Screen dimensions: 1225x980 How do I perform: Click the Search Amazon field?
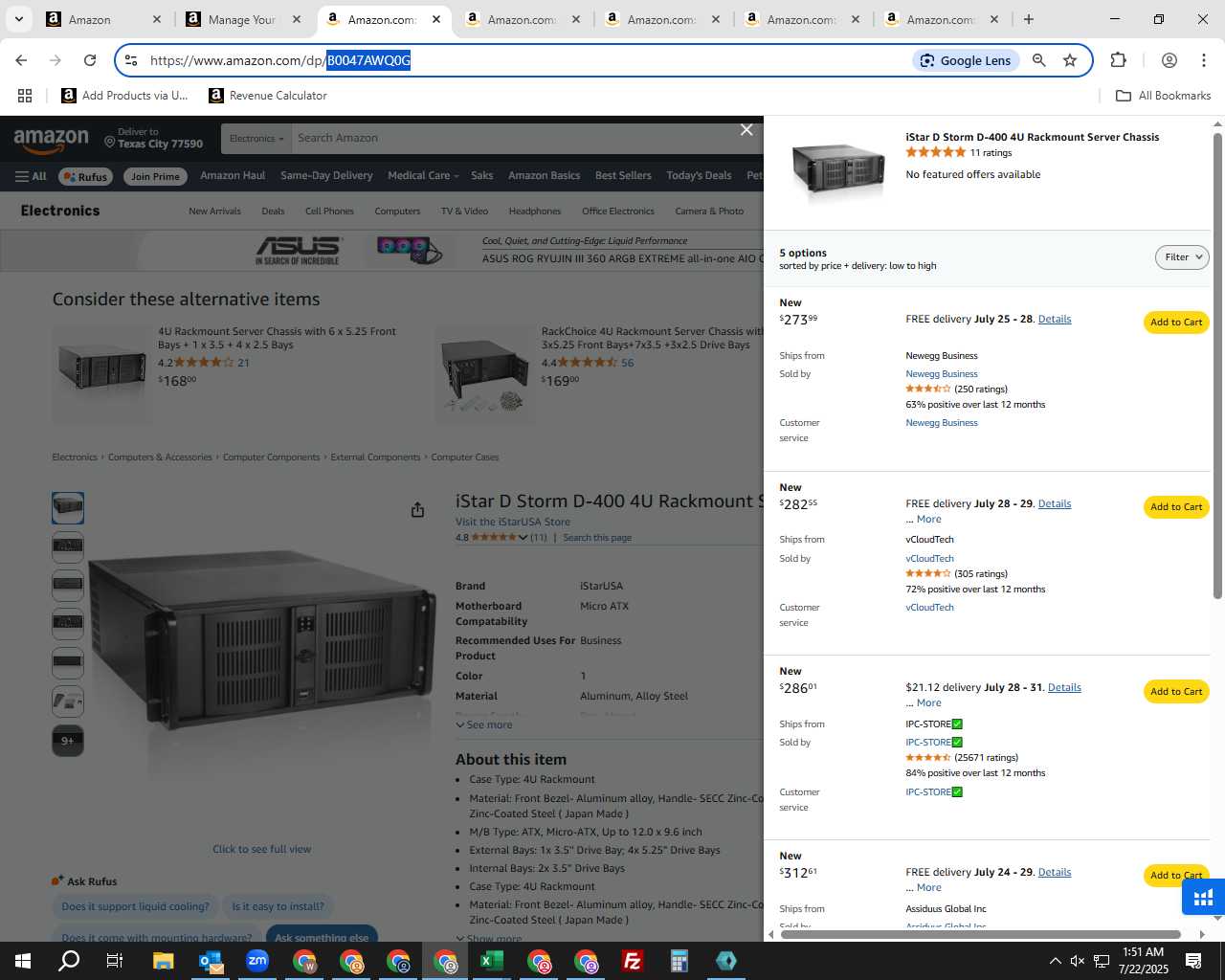[x=526, y=139]
